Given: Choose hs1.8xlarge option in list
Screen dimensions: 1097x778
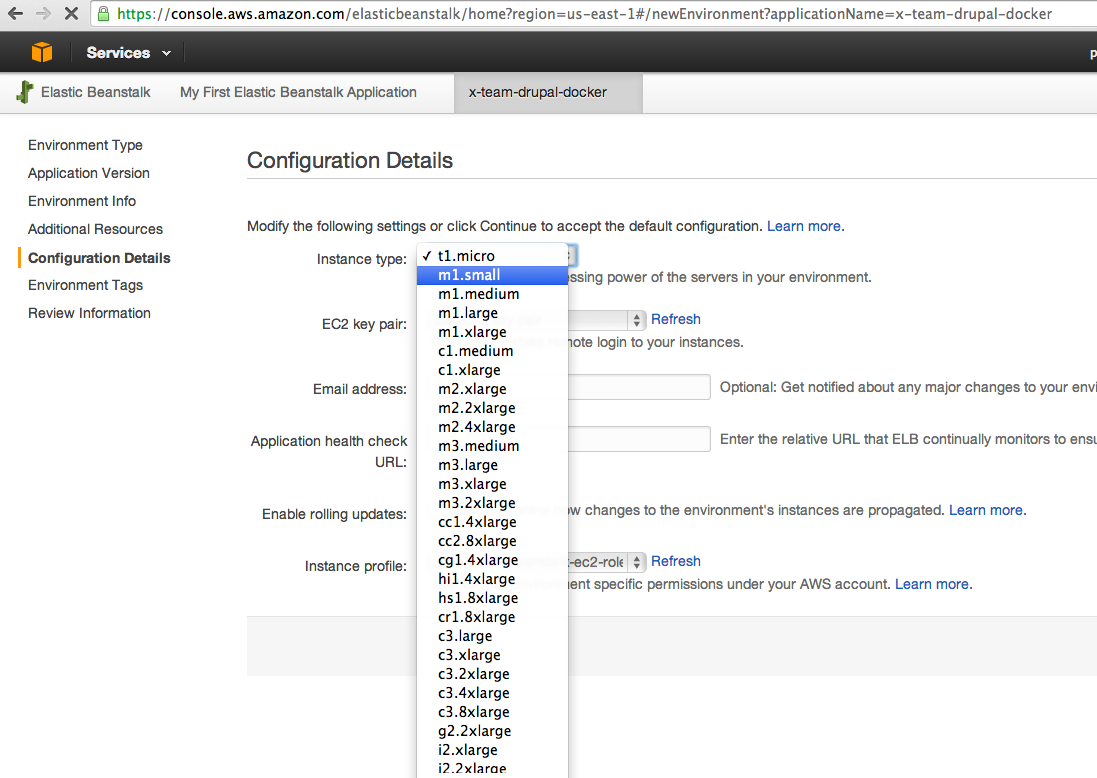Looking at the screenshot, I should click(492, 597).
